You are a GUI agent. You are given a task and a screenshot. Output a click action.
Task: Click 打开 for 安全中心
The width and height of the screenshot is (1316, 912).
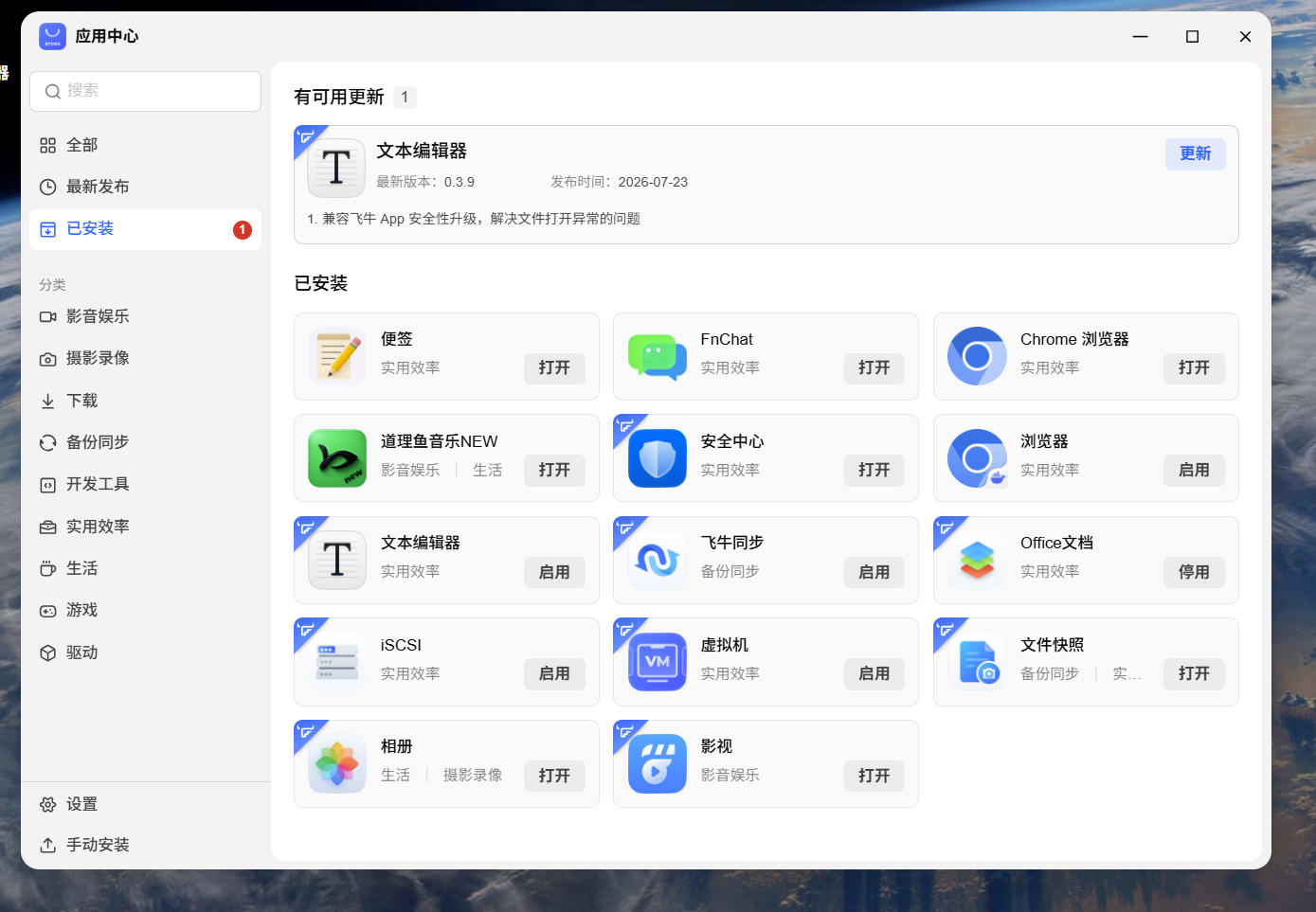(x=874, y=471)
